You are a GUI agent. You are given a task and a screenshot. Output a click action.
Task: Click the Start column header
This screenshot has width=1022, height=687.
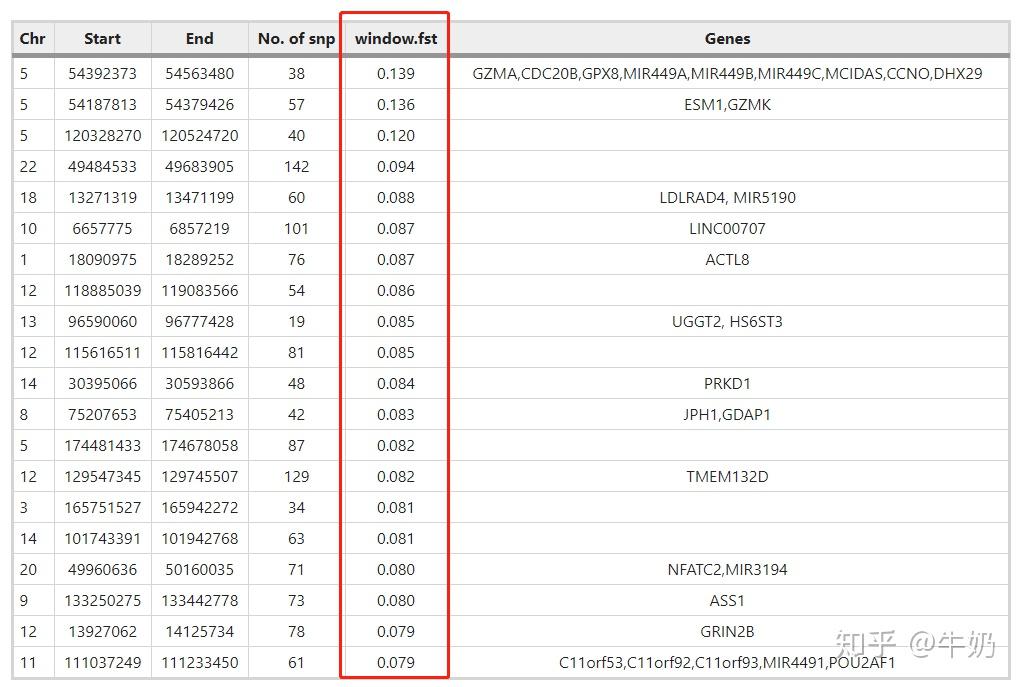point(102,39)
